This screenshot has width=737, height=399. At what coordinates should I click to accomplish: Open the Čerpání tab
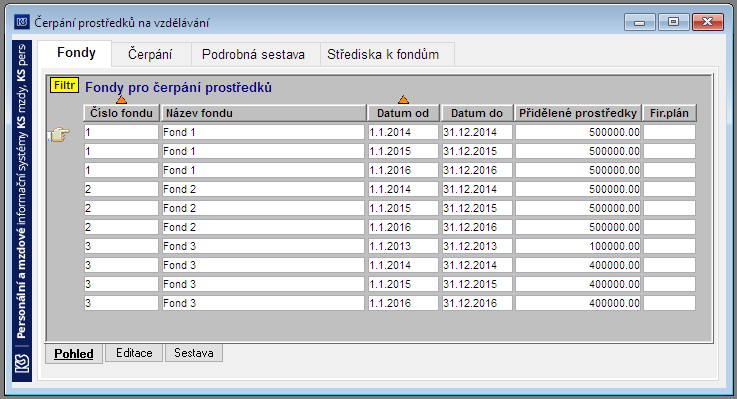(150, 55)
